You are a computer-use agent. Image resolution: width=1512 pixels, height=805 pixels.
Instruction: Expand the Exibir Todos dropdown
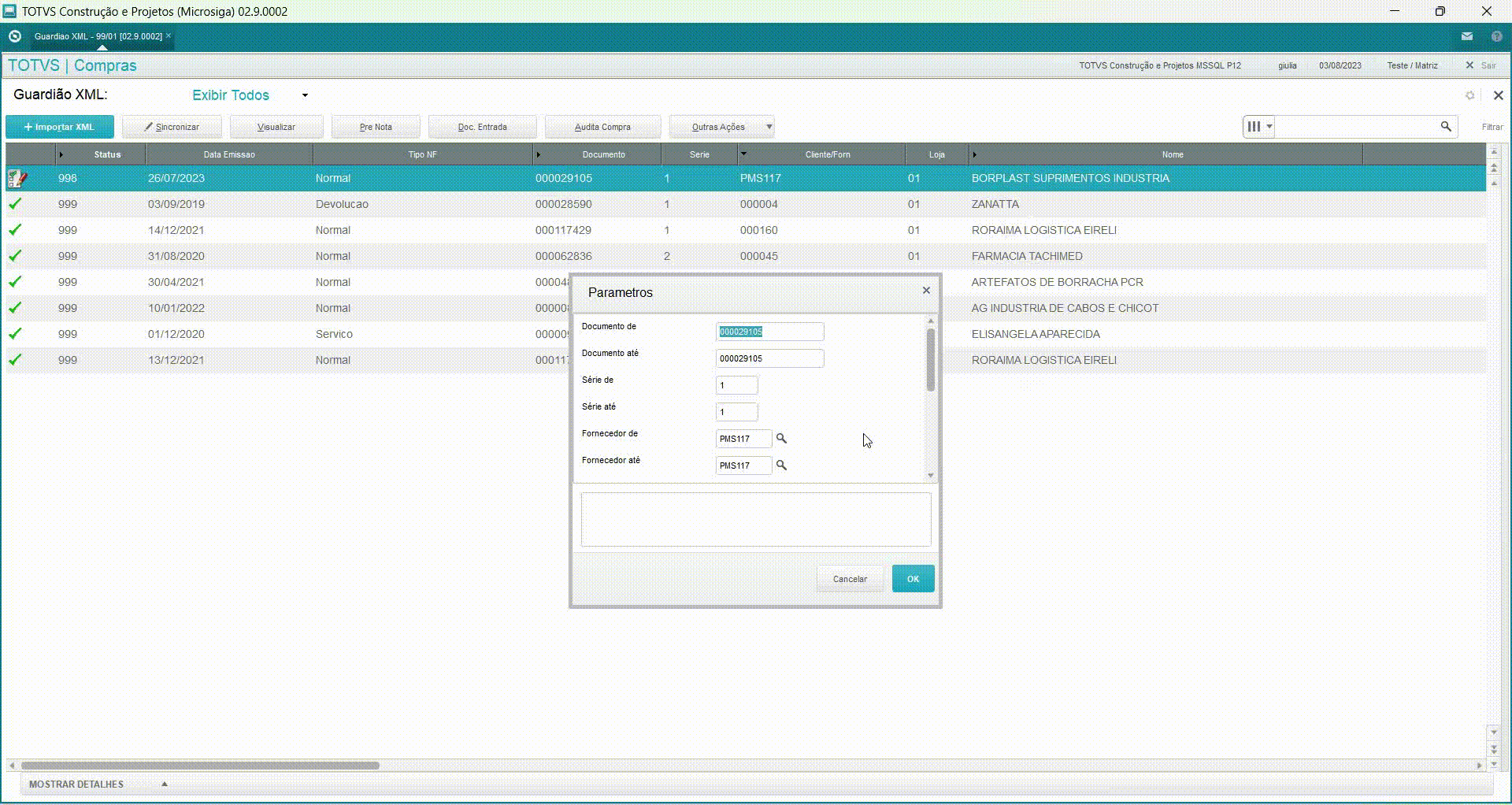[305, 95]
